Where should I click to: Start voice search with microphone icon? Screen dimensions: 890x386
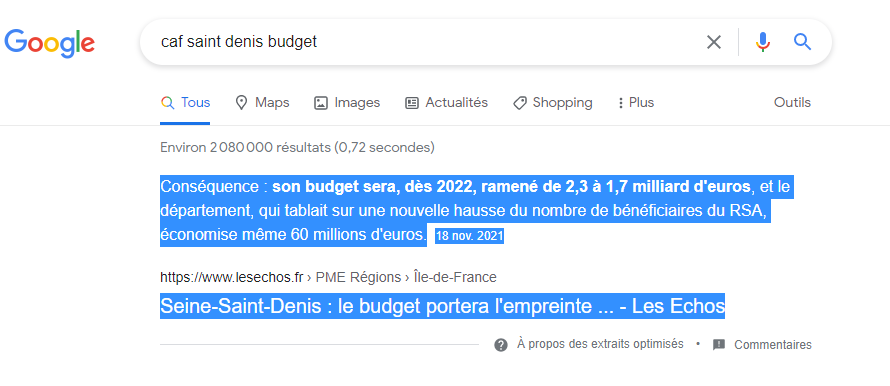[x=763, y=42]
